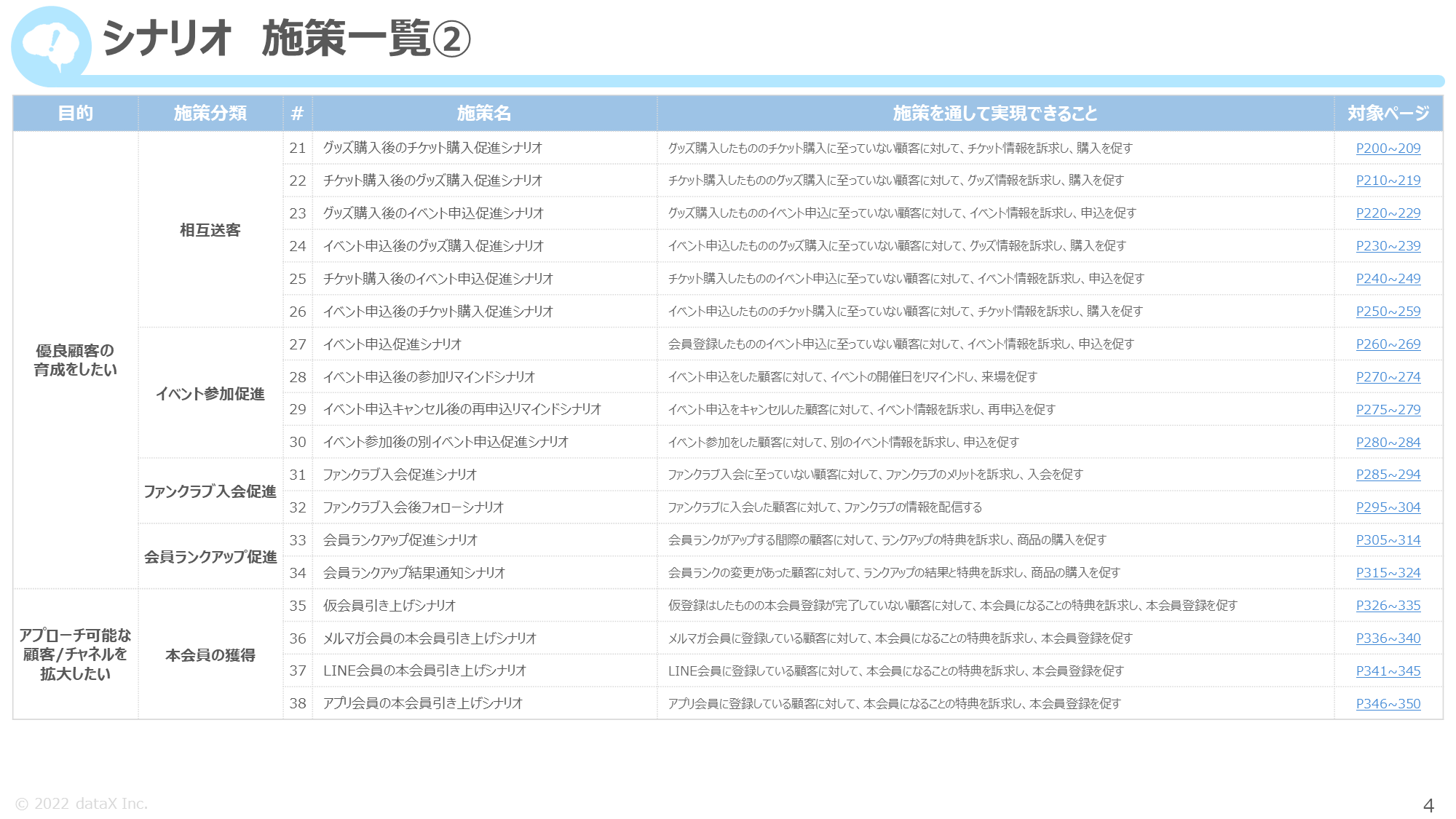This screenshot has height=819, width=1456.
Task: Select チケット購入後のイベント申込促進シナリオ
Action: coord(438,279)
